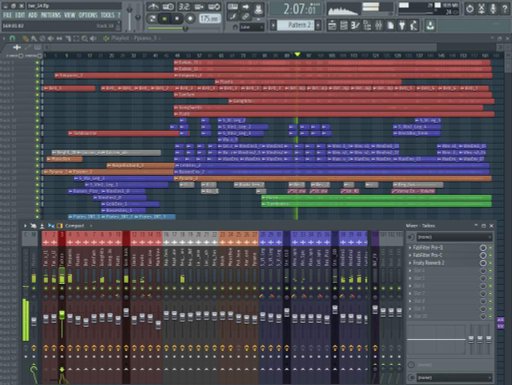Click the record button in transport
The height and width of the screenshot is (385, 512).
(190, 19)
